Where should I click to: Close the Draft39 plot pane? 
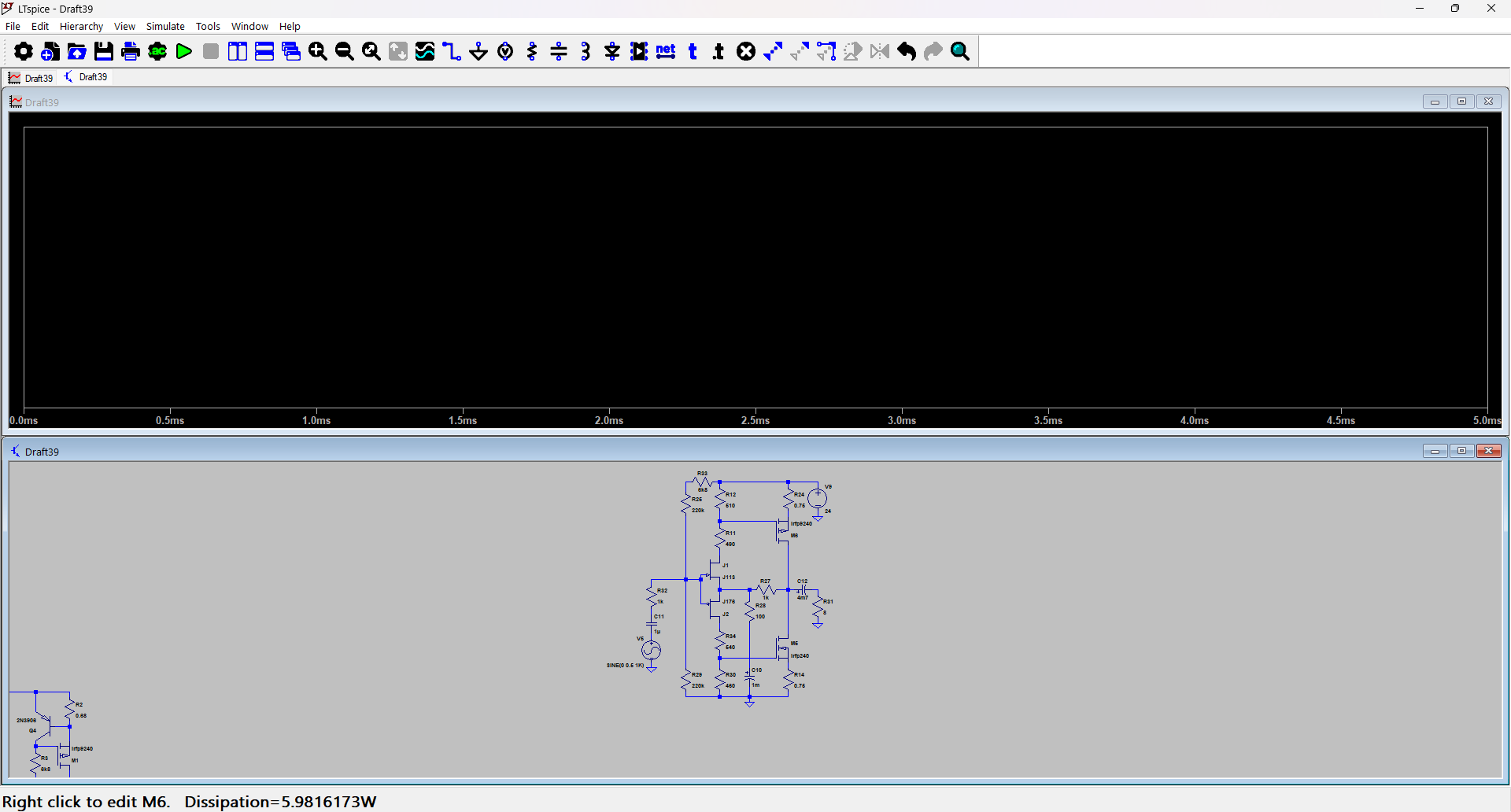click(1488, 101)
